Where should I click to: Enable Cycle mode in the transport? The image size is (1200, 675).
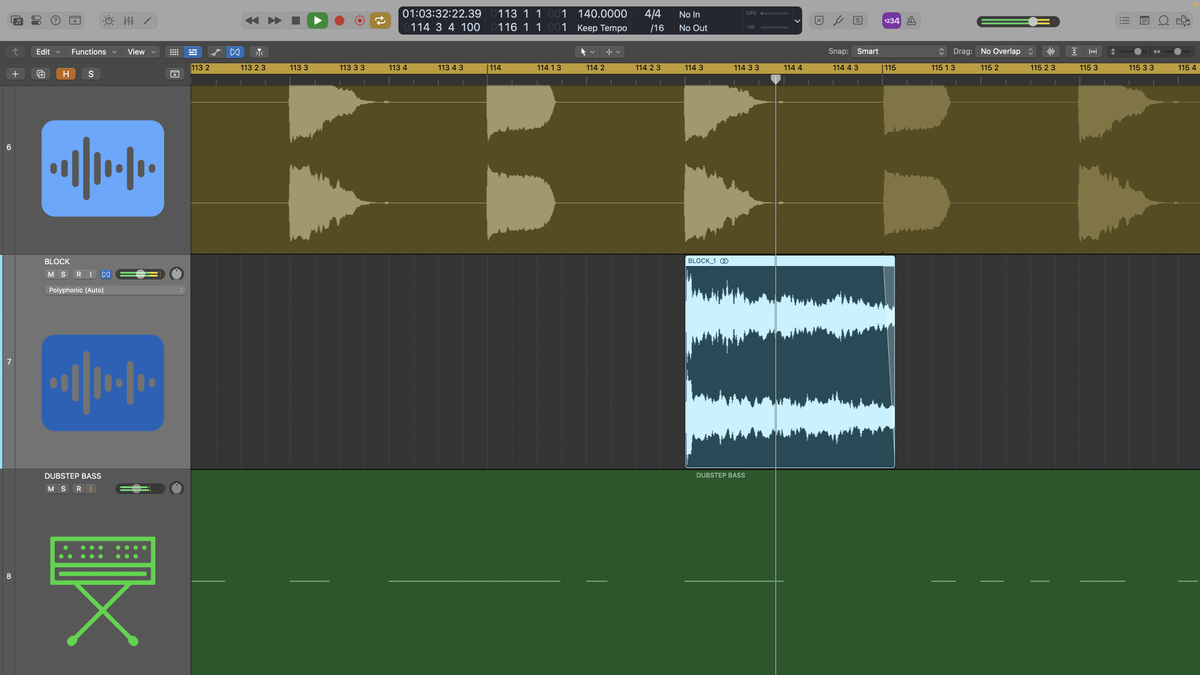coord(380,20)
